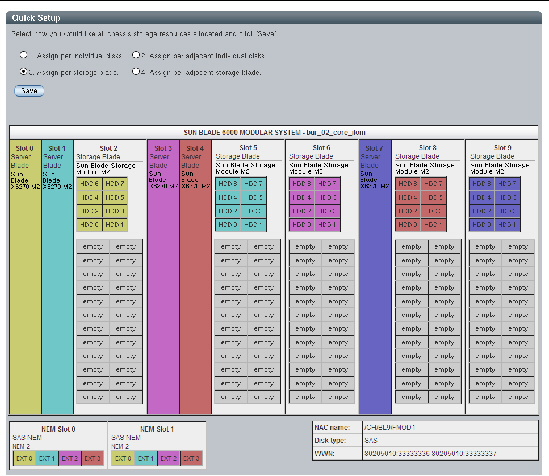
Task: Click the WWN value in info table
Action: click(x=450, y=453)
